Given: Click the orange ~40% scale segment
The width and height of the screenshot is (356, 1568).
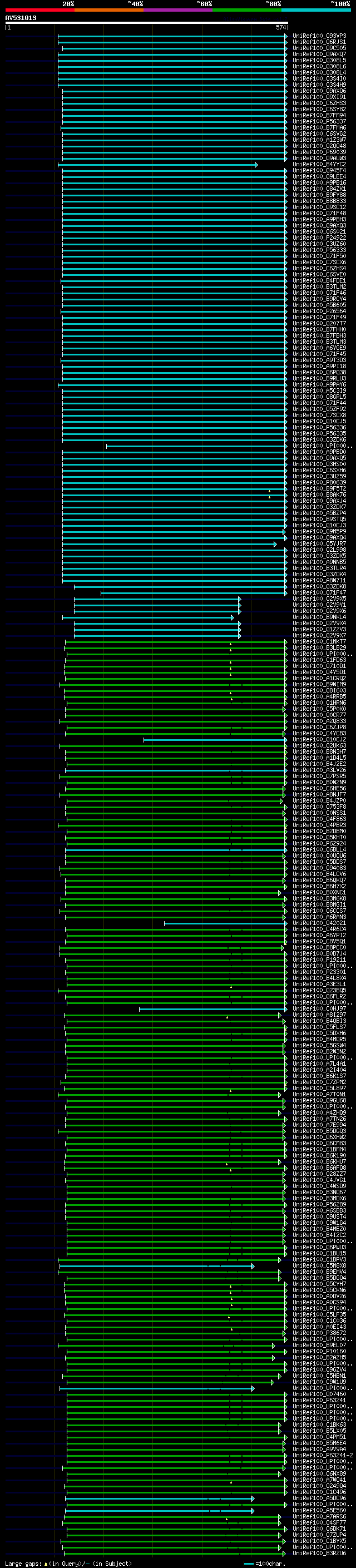Looking at the screenshot, I should click(109, 10).
